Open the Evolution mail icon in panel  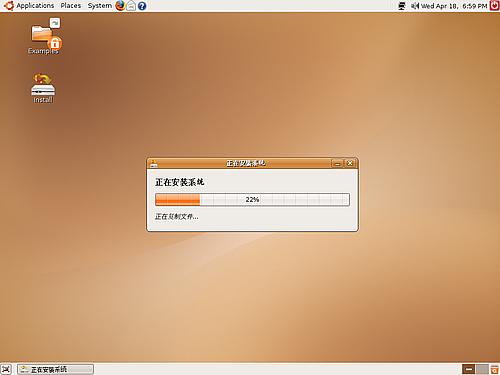tap(131, 6)
